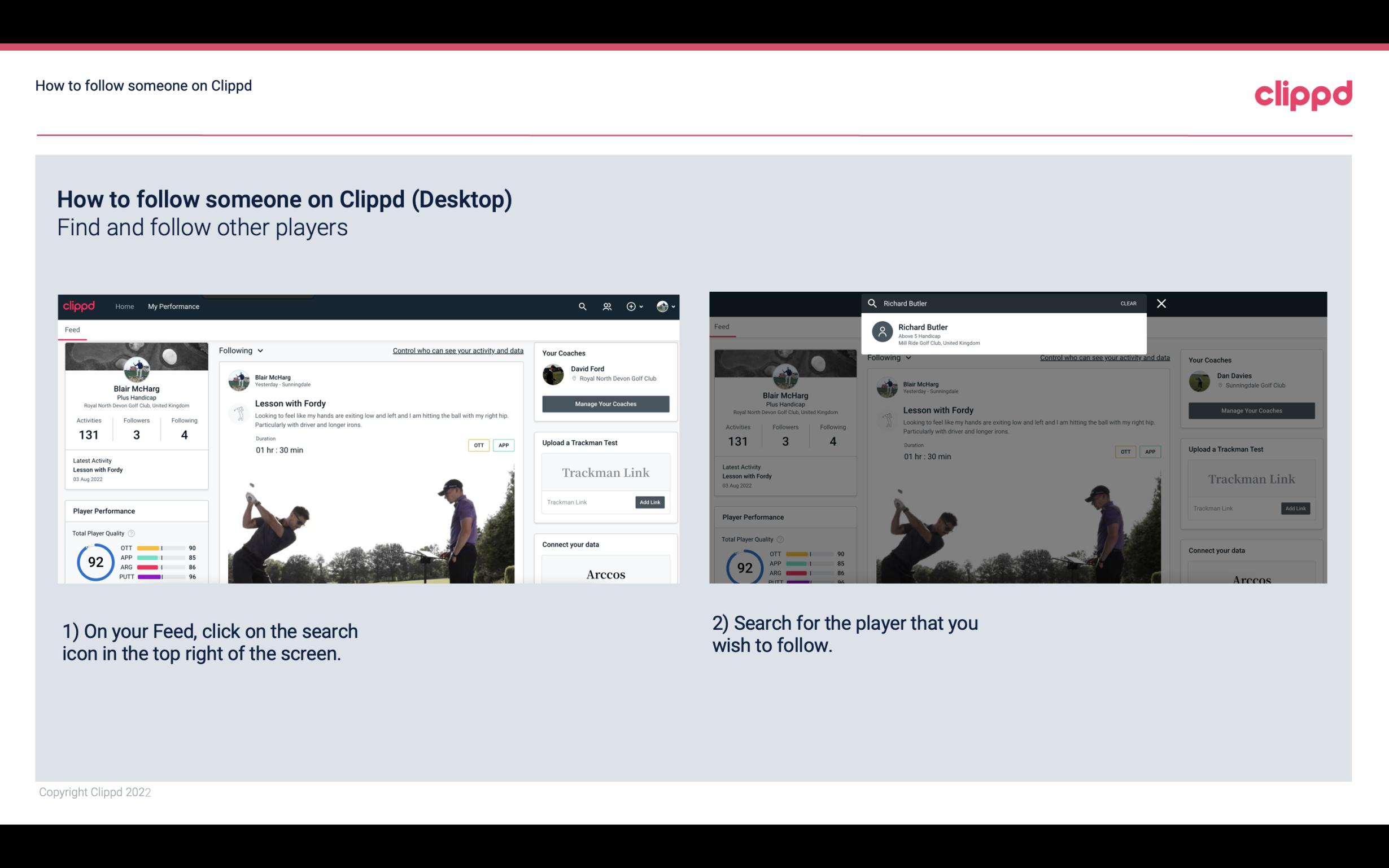Click the Clippd home logo icon
This screenshot has height=868, width=1389.
pos(80,306)
